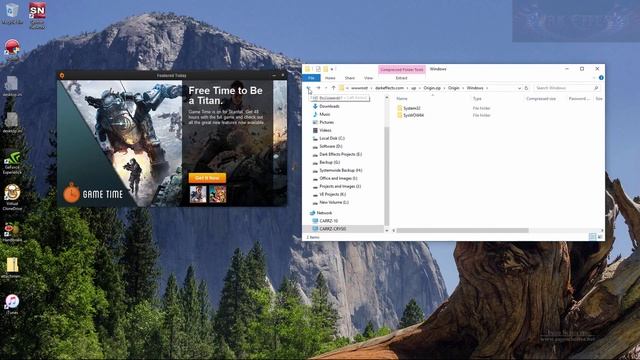Click the Game Time stopwatch icon
This screenshot has width=640, height=360.
pos(71,193)
